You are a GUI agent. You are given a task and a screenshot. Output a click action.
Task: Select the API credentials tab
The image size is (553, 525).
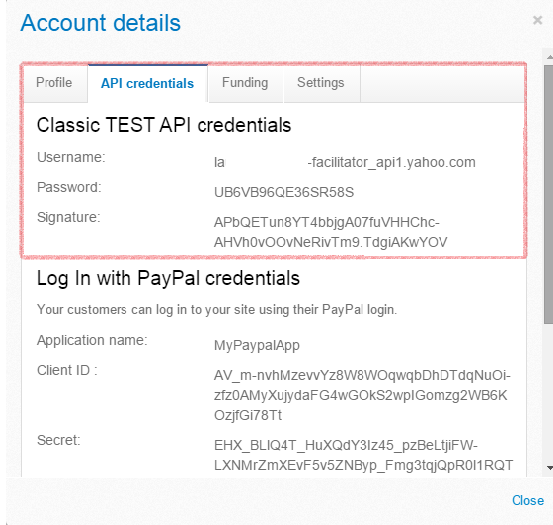[147, 83]
